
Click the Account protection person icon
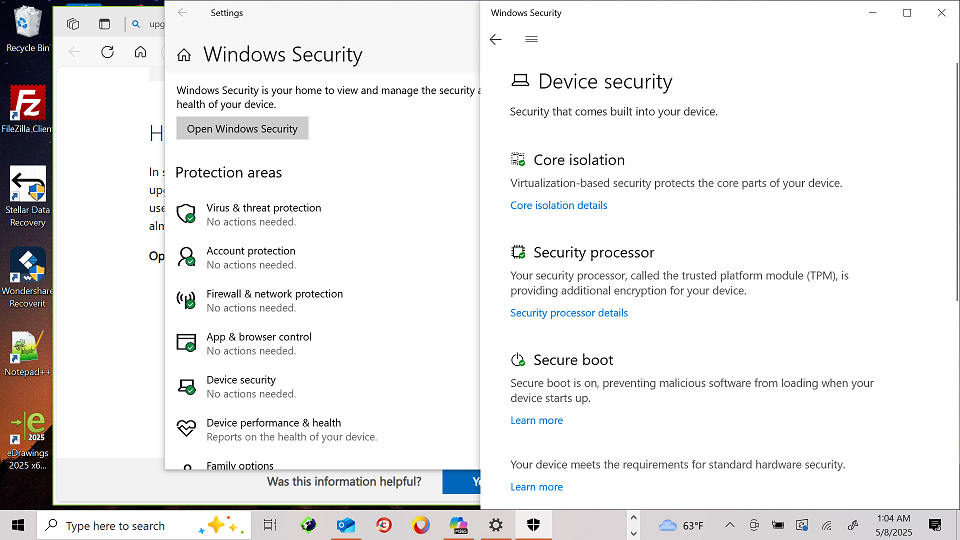tap(186, 257)
